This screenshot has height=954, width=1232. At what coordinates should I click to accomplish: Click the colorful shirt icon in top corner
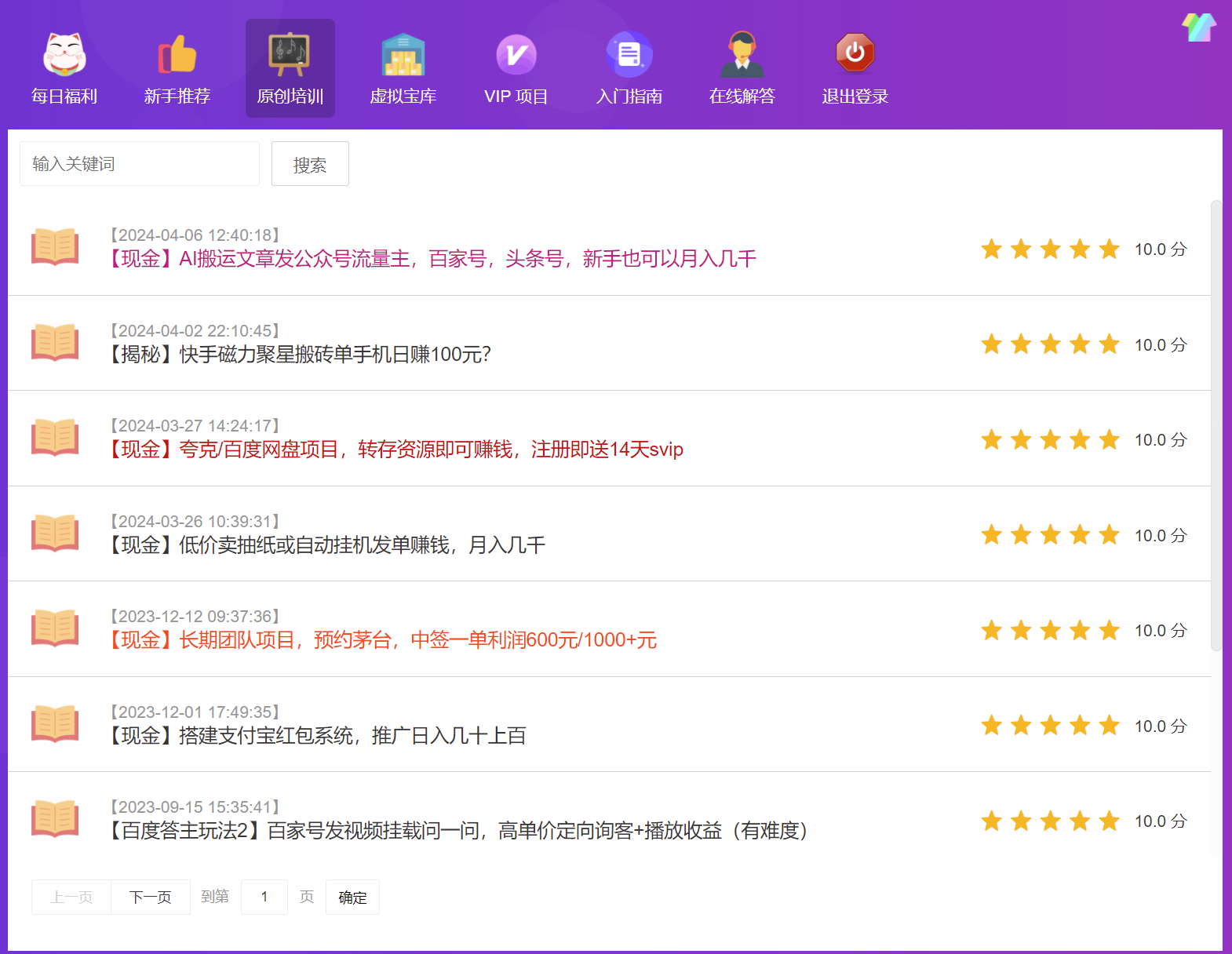coord(1198,27)
